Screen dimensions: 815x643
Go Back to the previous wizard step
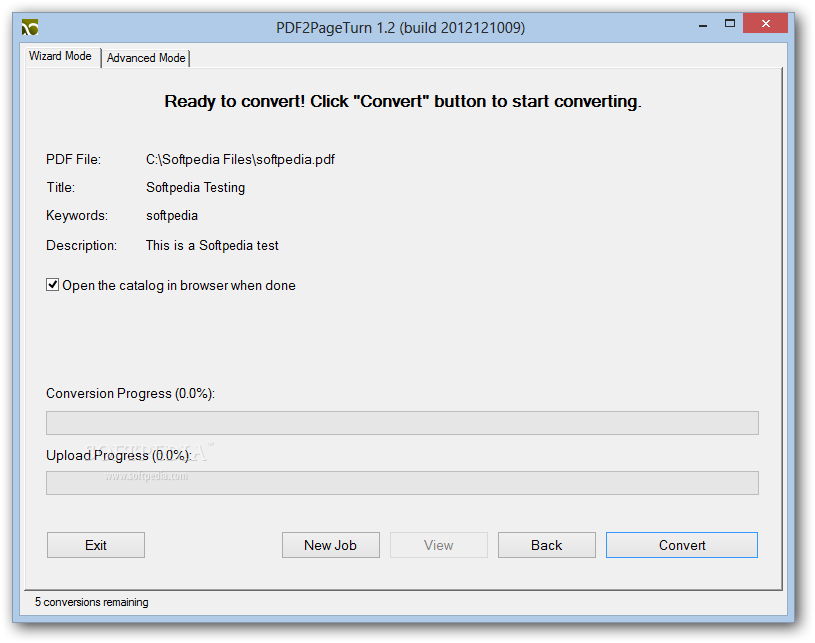547,545
